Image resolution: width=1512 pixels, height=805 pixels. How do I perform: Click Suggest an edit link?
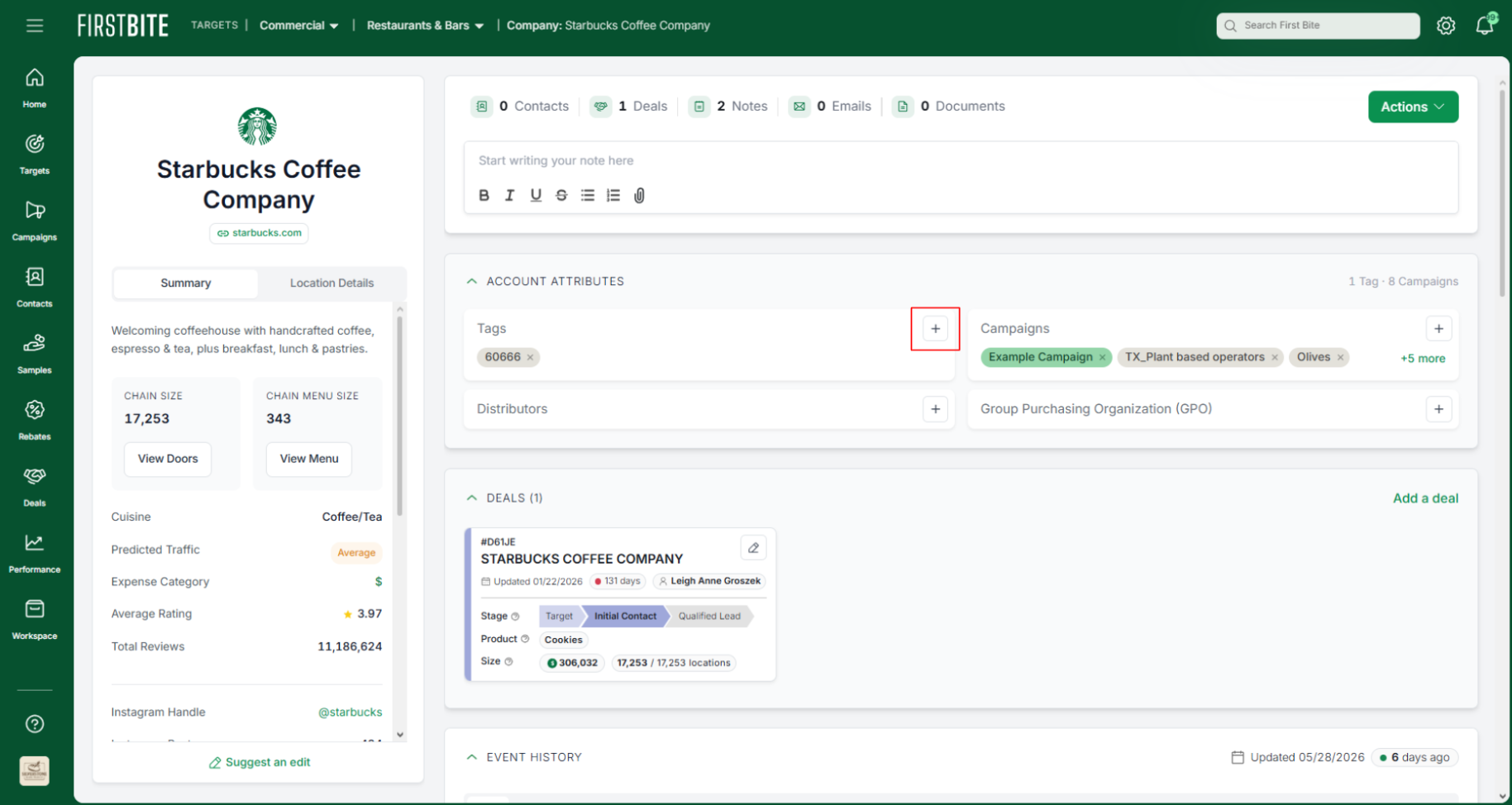[259, 763]
